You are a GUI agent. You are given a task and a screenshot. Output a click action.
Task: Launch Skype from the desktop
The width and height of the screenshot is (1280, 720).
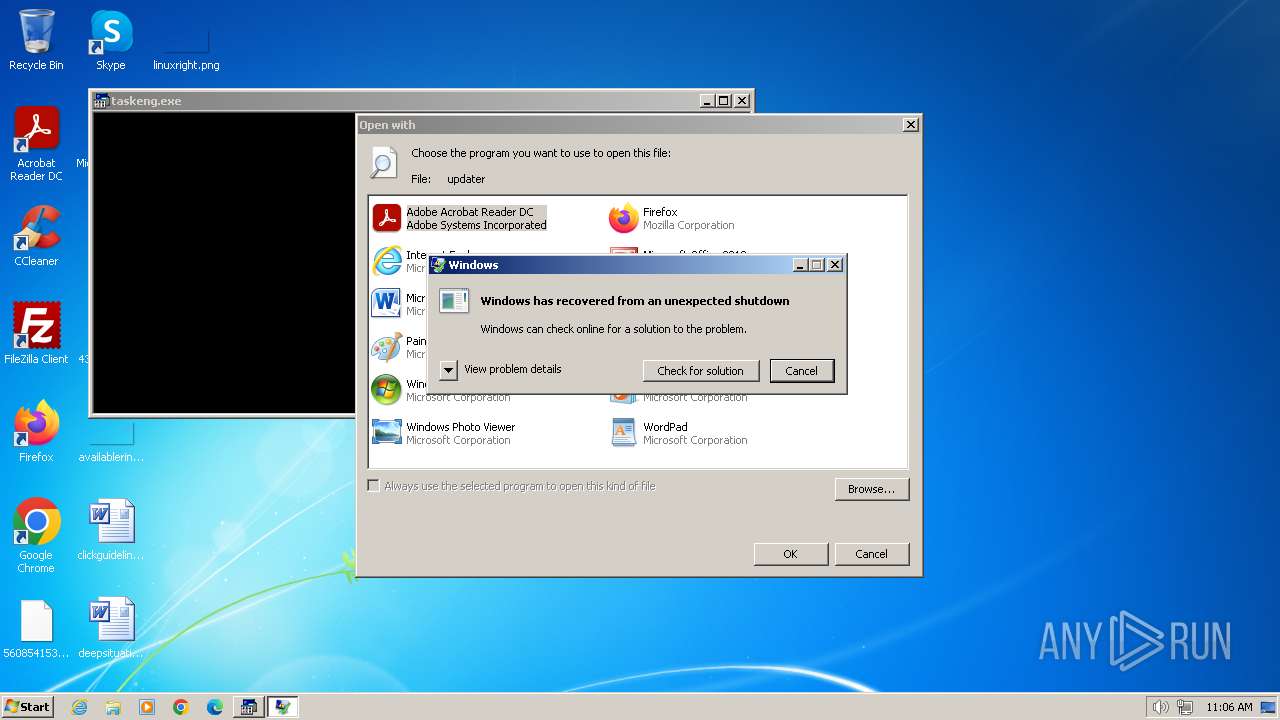point(110,40)
